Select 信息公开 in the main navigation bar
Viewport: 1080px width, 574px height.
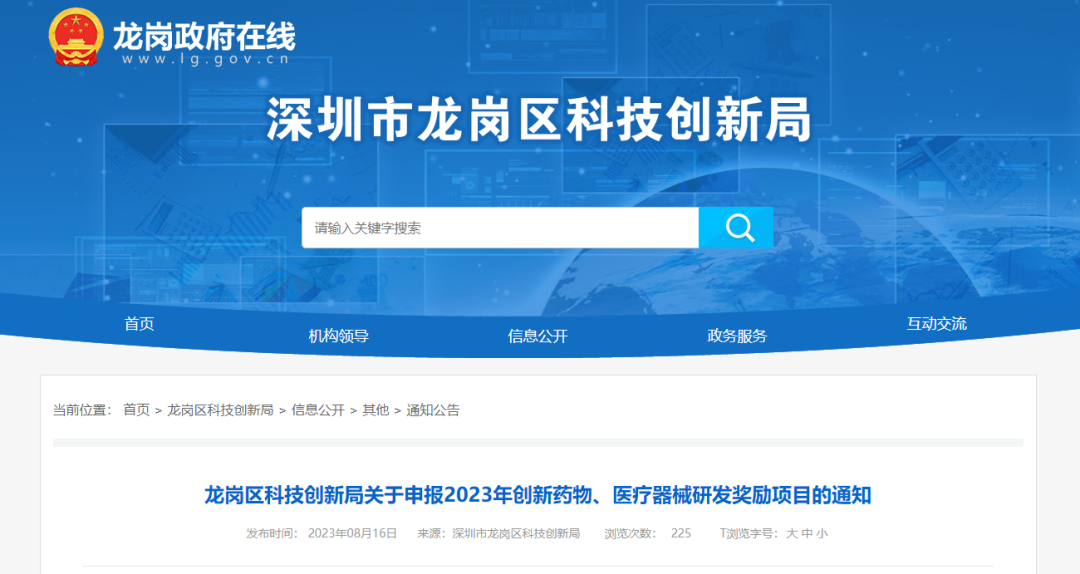(538, 336)
